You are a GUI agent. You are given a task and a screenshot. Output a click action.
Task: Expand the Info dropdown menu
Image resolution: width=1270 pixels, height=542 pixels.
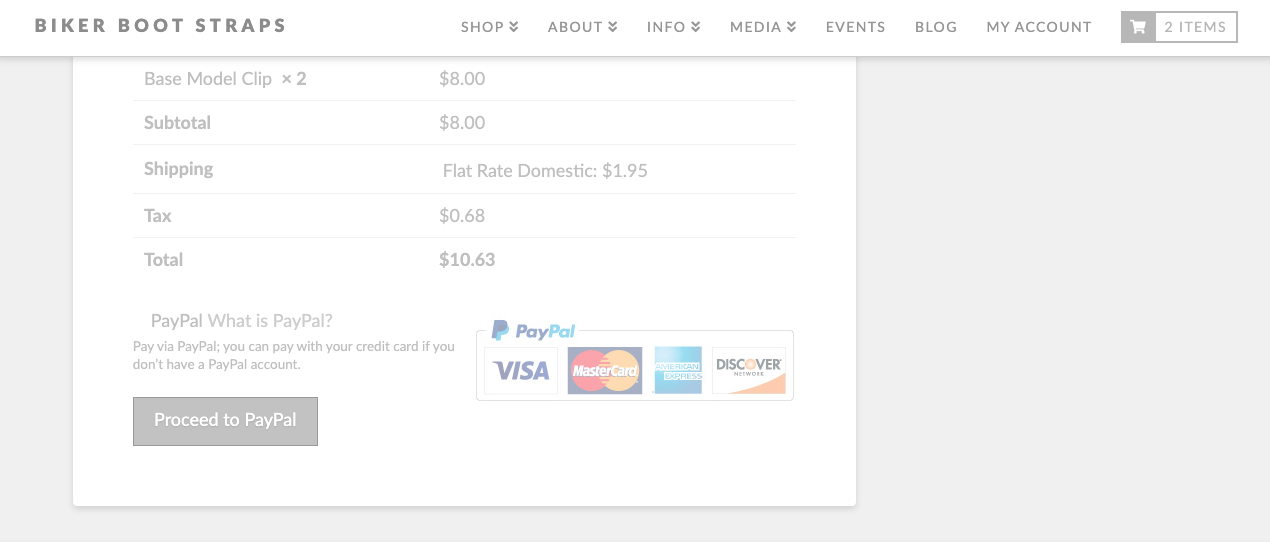[x=674, y=27]
